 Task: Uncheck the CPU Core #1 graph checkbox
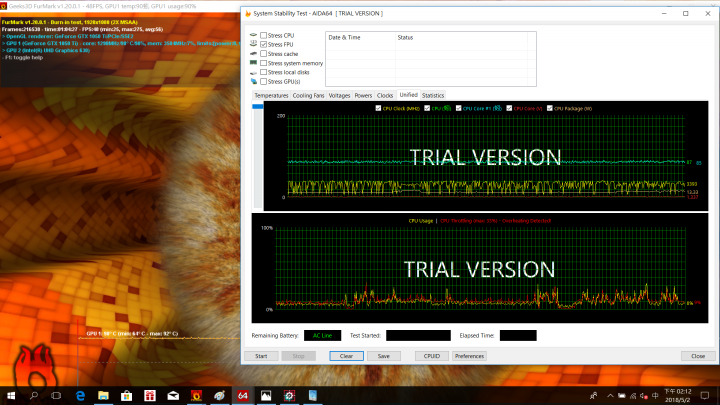pyautogui.click(x=458, y=108)
